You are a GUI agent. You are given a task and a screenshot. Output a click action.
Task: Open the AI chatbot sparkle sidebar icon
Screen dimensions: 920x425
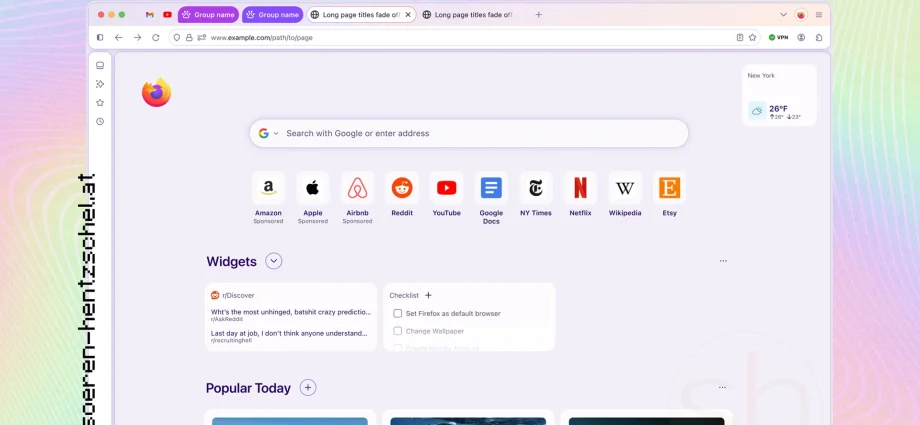point(100,84)
